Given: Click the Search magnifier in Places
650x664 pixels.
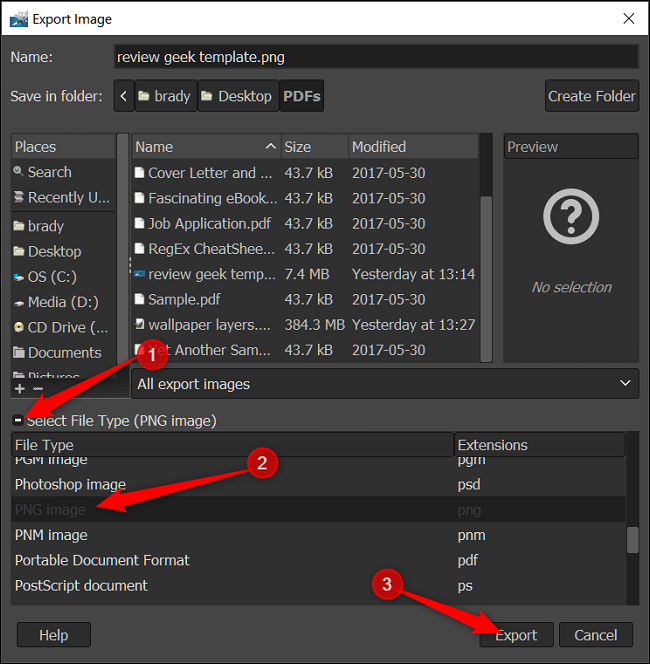Looking at the screenshot, I should (x=18, y=172).
